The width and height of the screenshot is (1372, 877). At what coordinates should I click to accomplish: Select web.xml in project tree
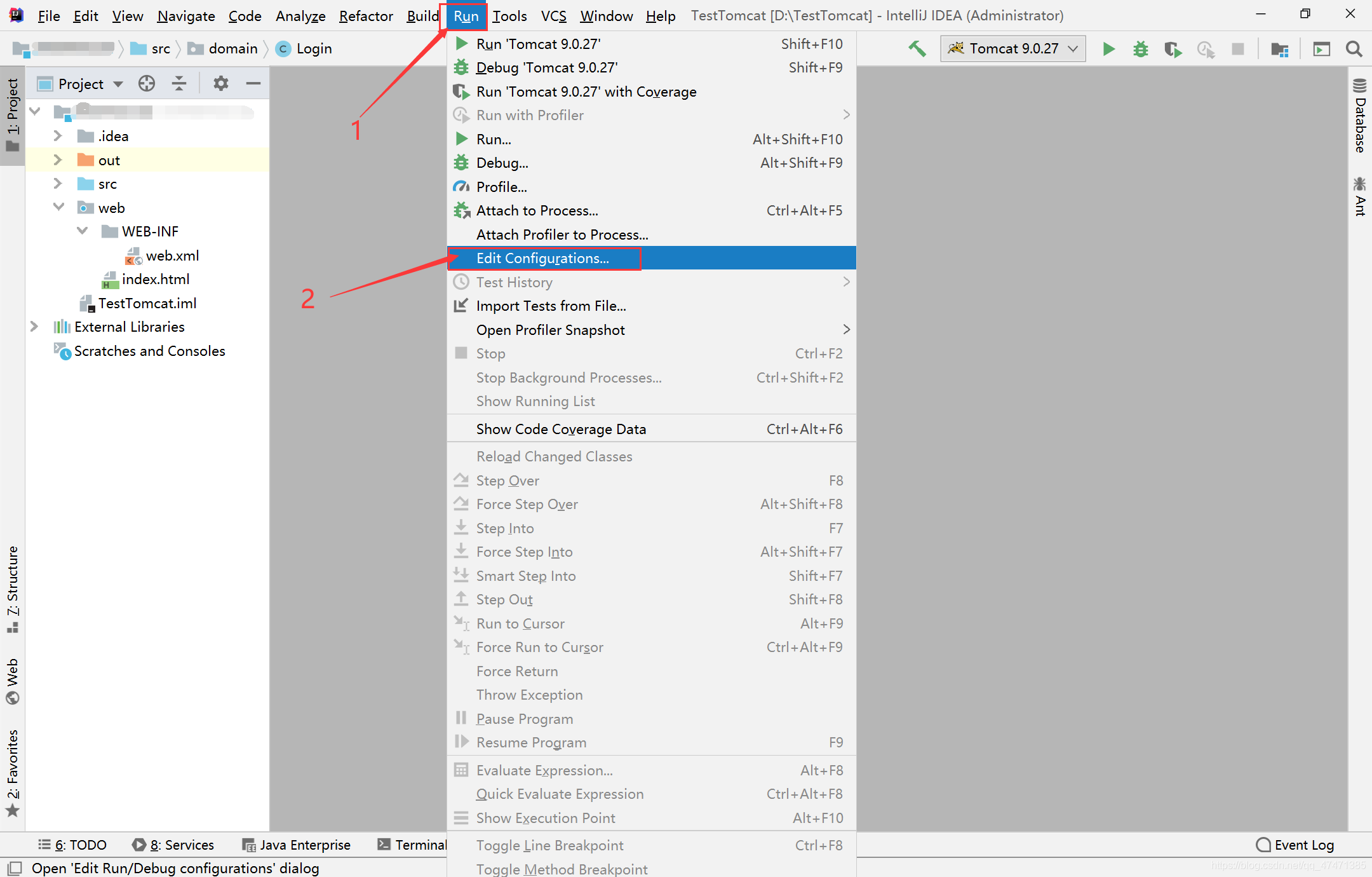[x=163, y=255]
